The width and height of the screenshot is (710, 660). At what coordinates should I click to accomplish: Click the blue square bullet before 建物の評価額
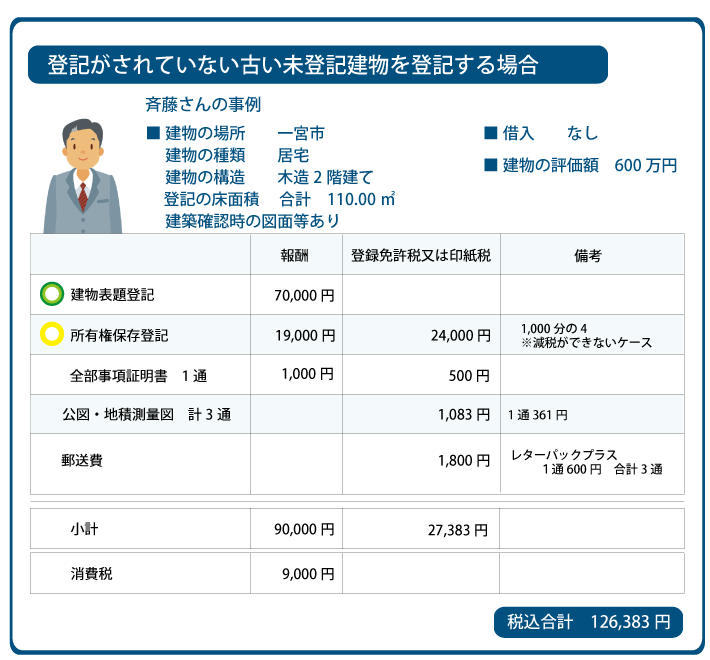click(x=491, y=165)
